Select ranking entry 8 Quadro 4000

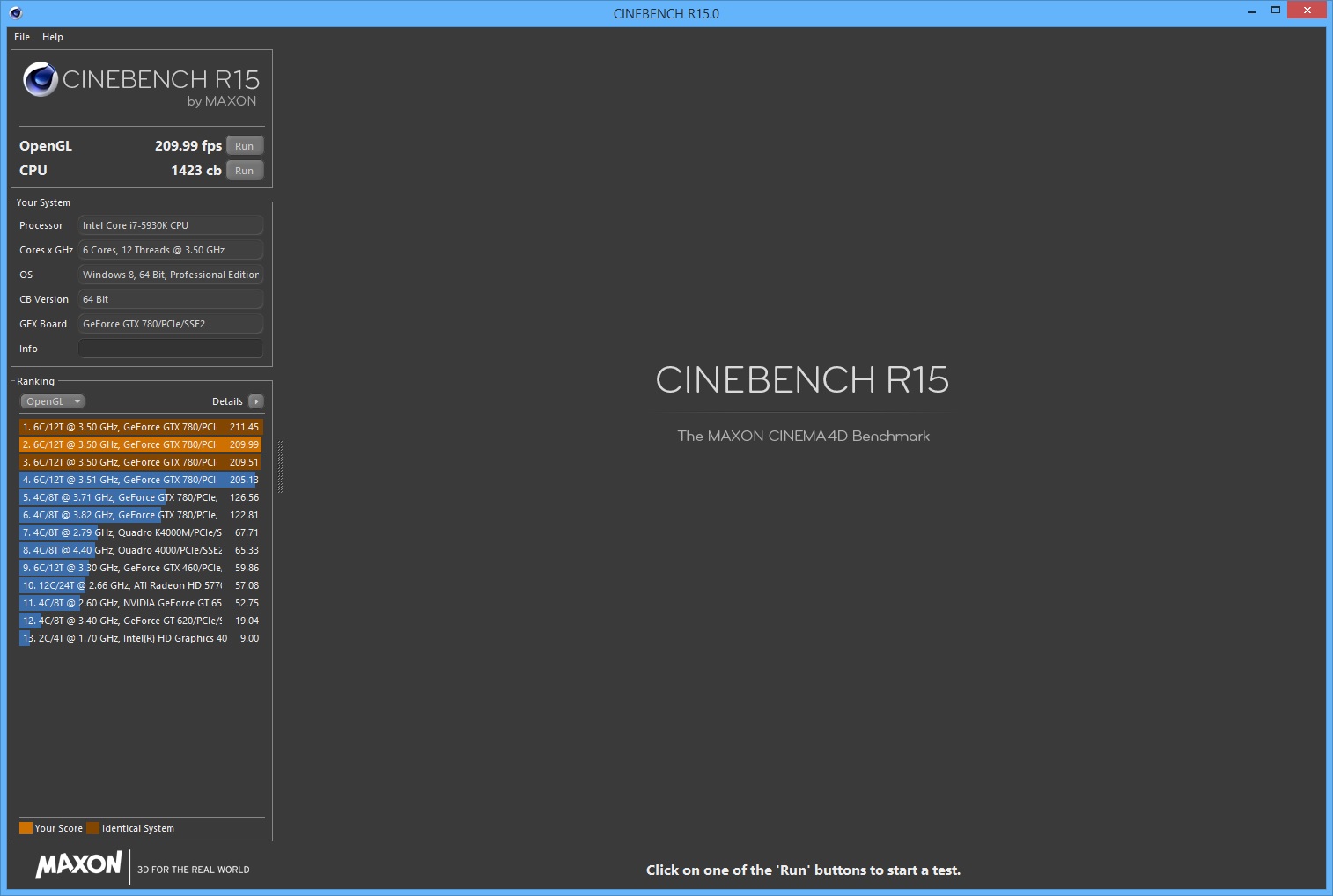(141, 550)
